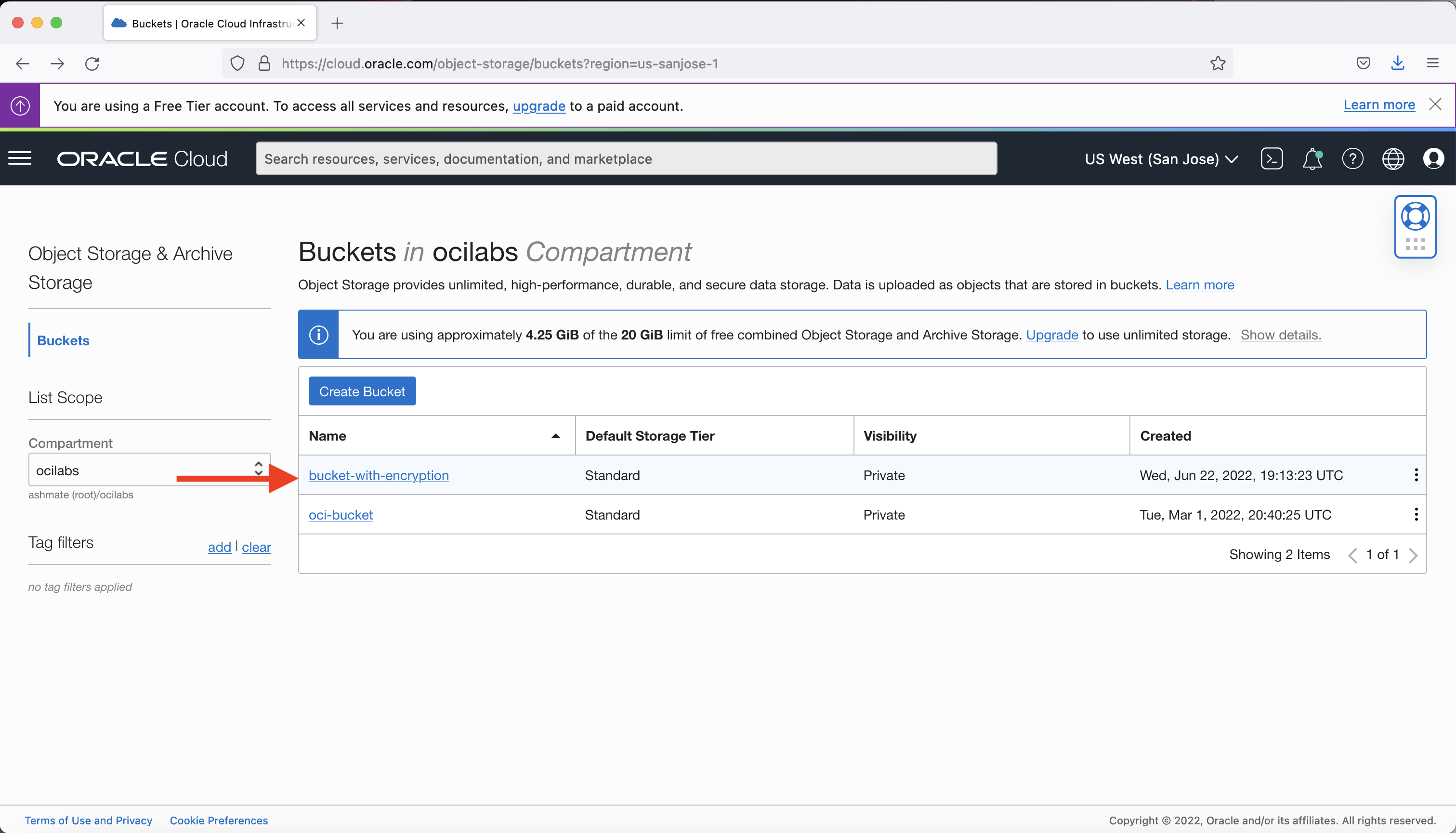Open the oci-bucket link
This screenshot has width=1456, height=833.
341,514
